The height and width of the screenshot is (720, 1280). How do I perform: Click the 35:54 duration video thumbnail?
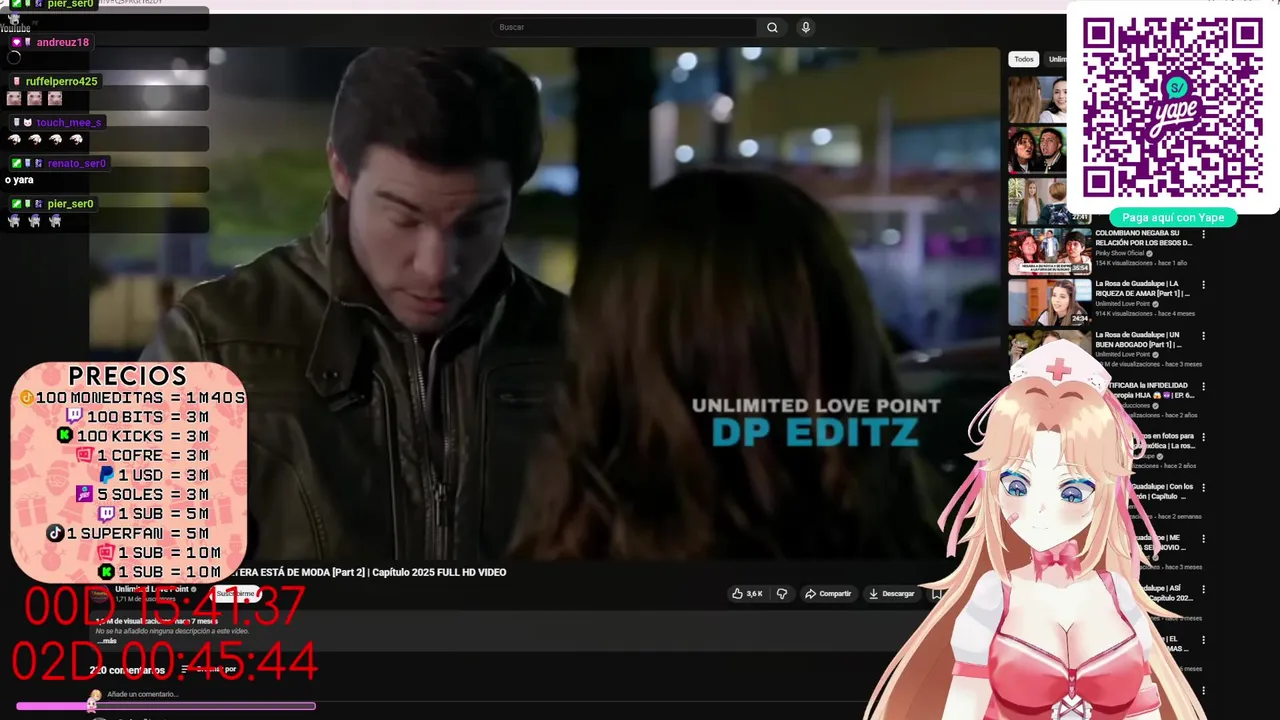(1049, 251)
